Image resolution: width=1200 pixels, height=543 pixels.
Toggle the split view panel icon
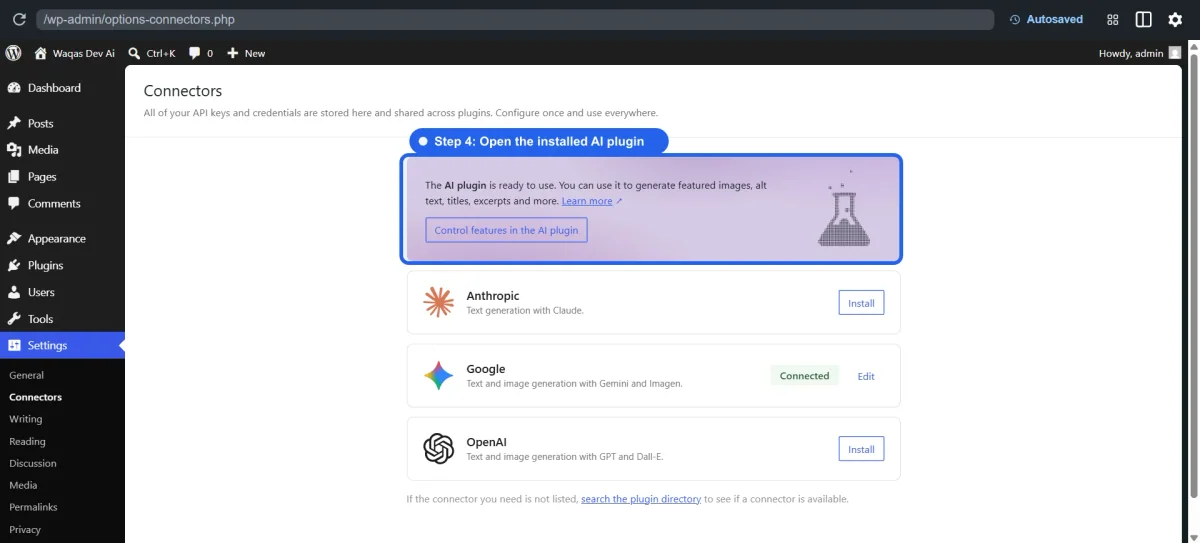tap(1143, 19)
